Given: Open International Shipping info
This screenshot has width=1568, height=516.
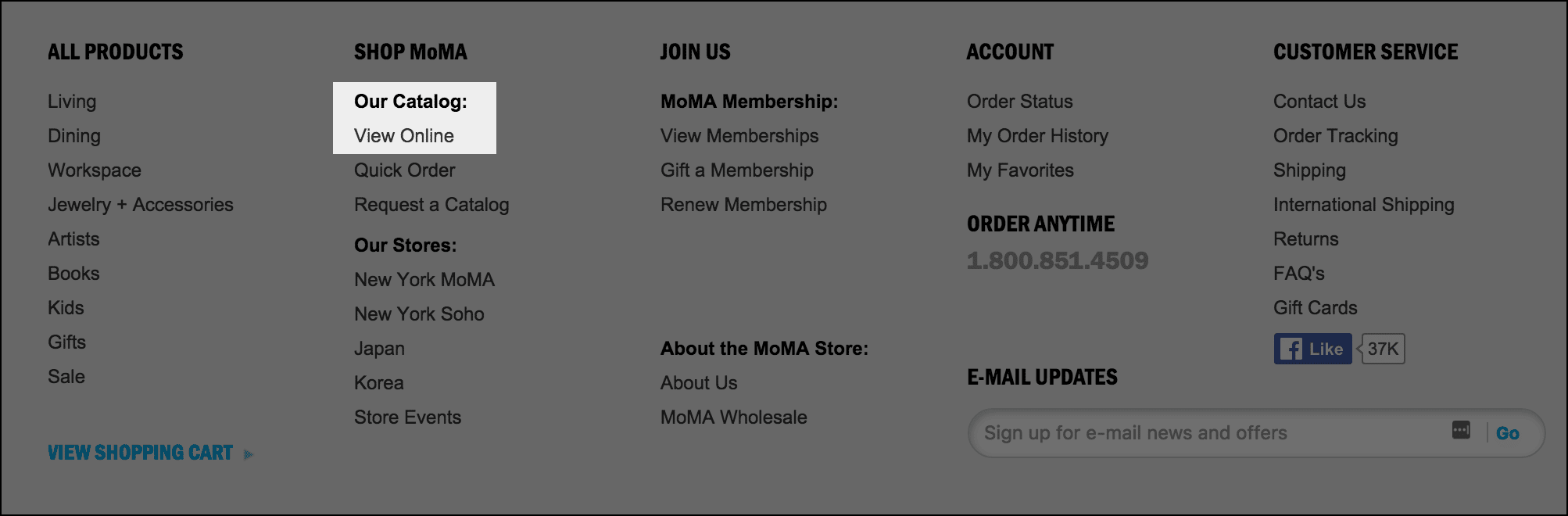Looking at the screenshot, I should click(x=1363, y=205).
